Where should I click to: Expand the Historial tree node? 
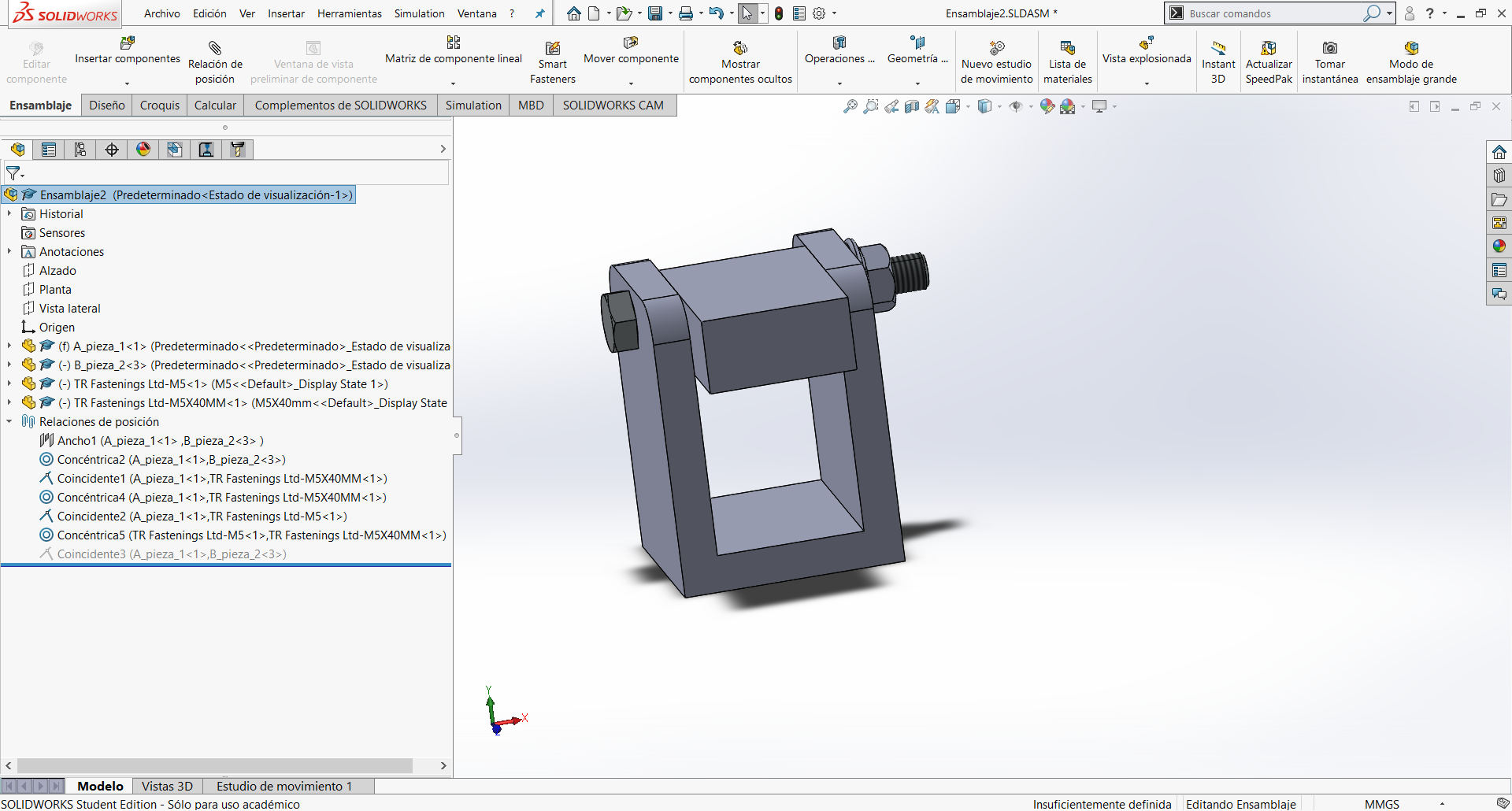(9, 214)
